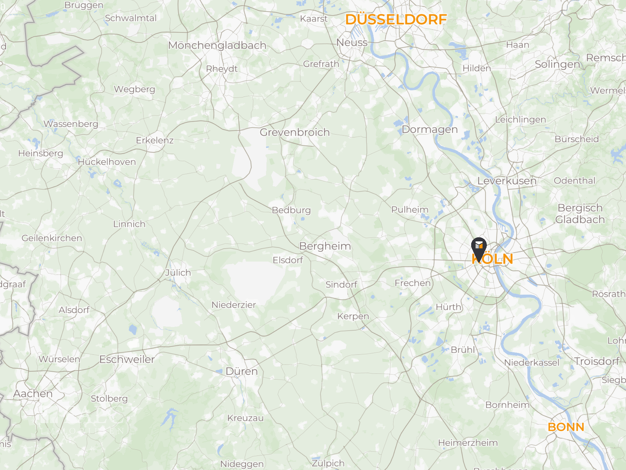This screenshot has height=470, width=626.
Task: Click the Neuss label near Düsseldorf
Action: click(352, 42)
